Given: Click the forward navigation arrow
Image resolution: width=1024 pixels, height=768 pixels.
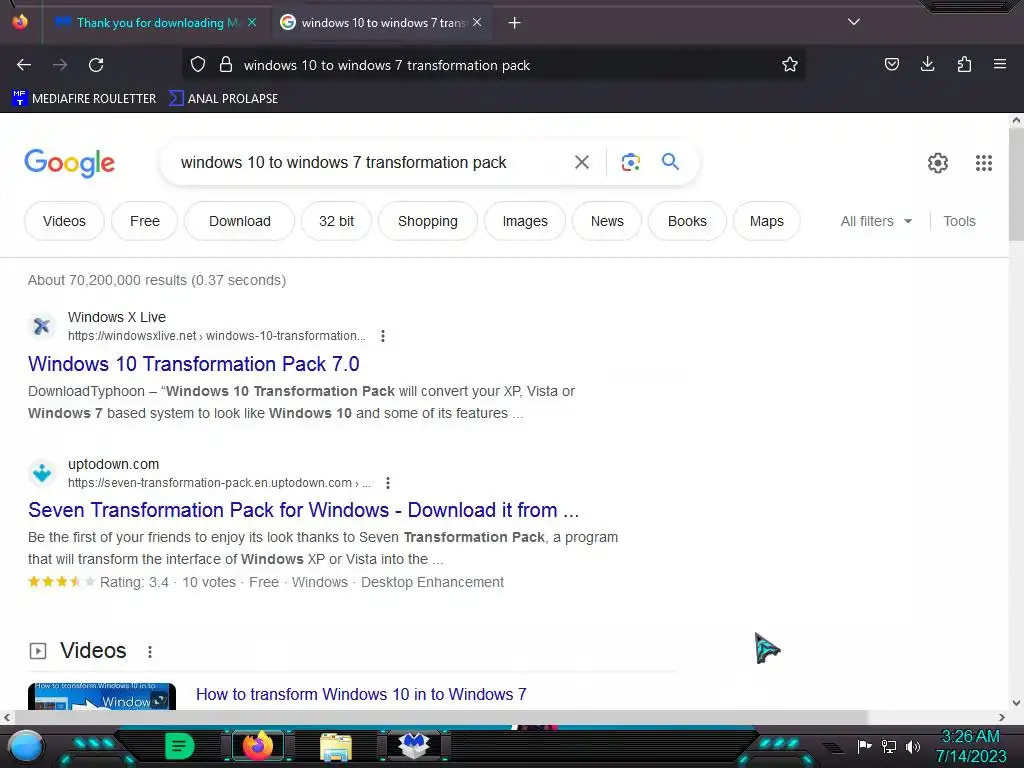Looking at the screenshot, I should pyautogui.click(x=60, y=65).
